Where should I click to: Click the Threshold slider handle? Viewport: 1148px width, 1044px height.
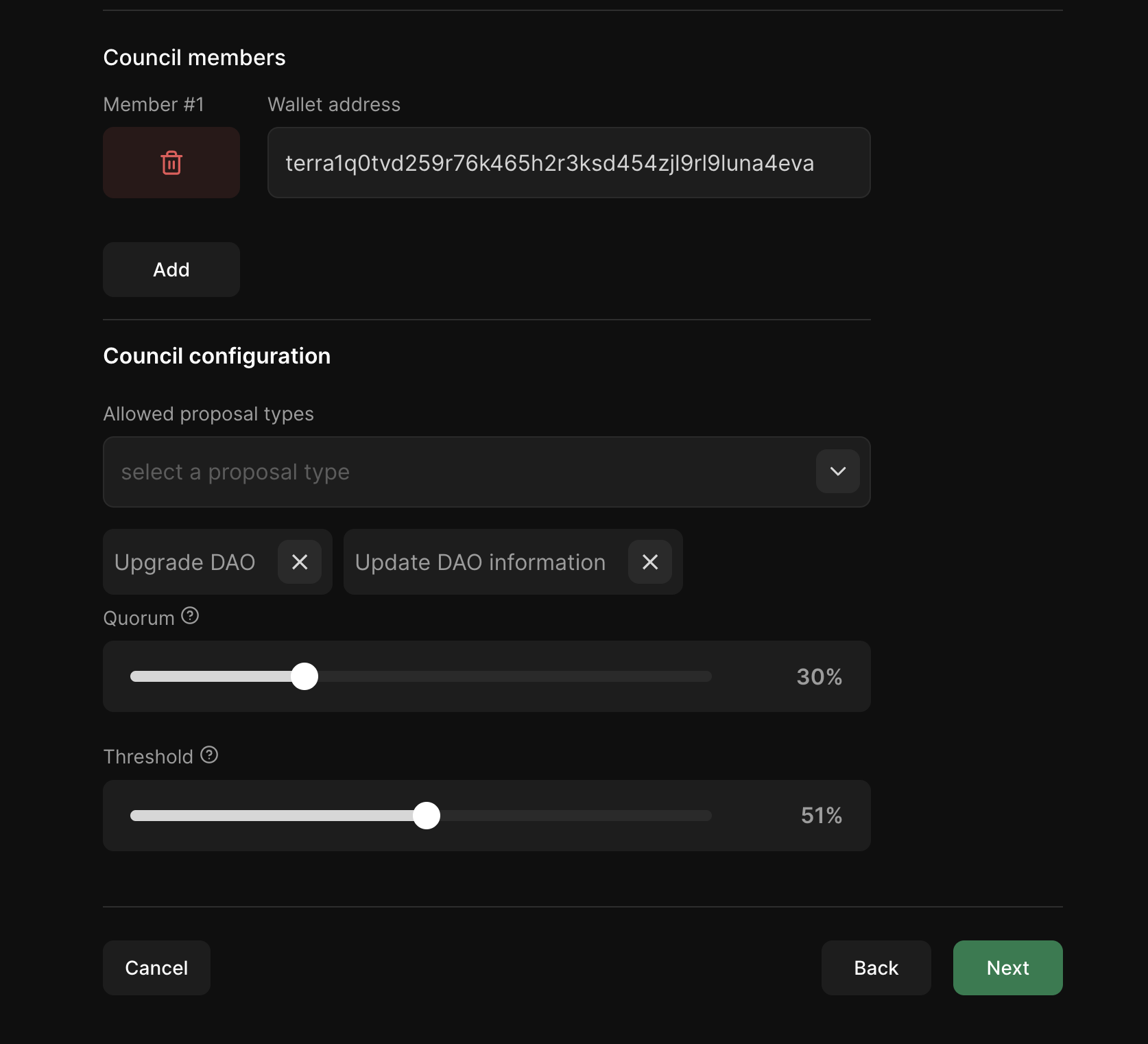427,816
